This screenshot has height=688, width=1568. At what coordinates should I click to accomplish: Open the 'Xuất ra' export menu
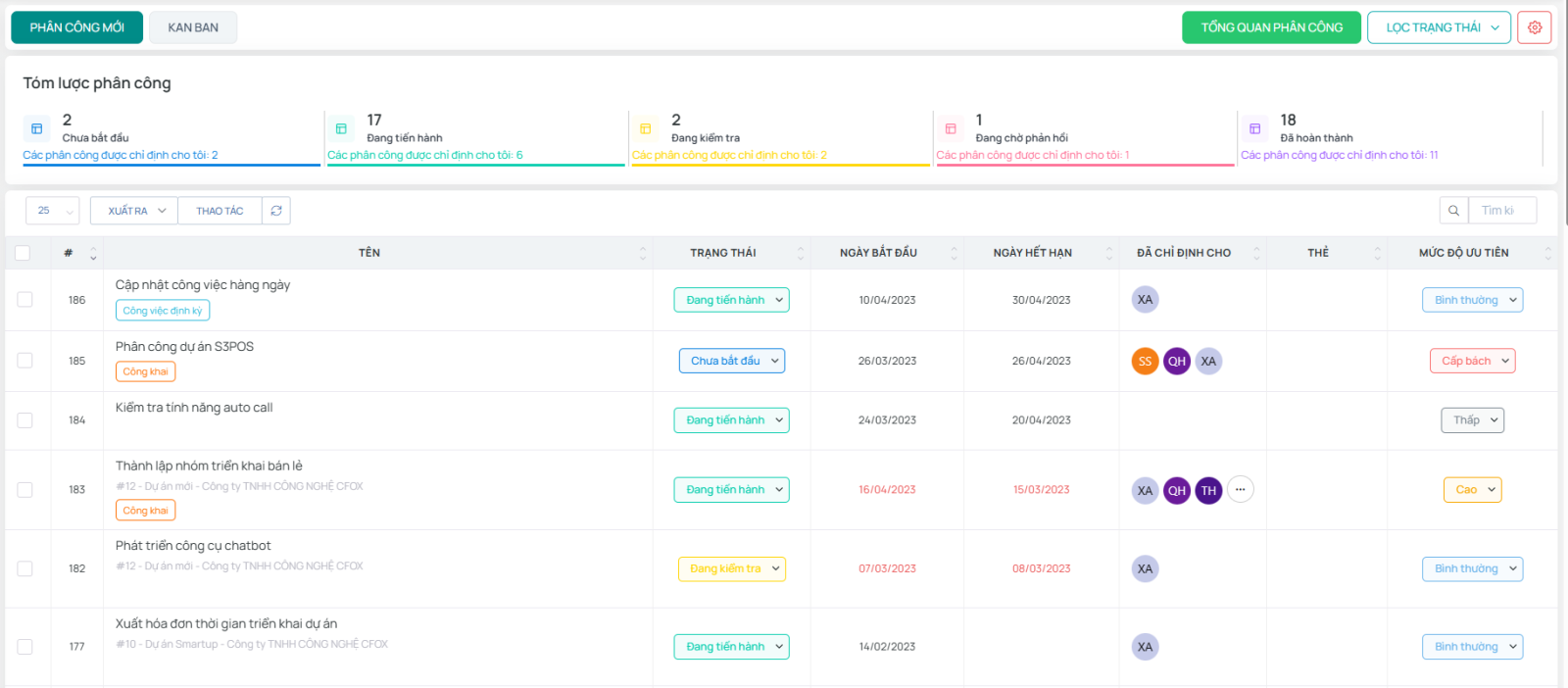[134, 211]
